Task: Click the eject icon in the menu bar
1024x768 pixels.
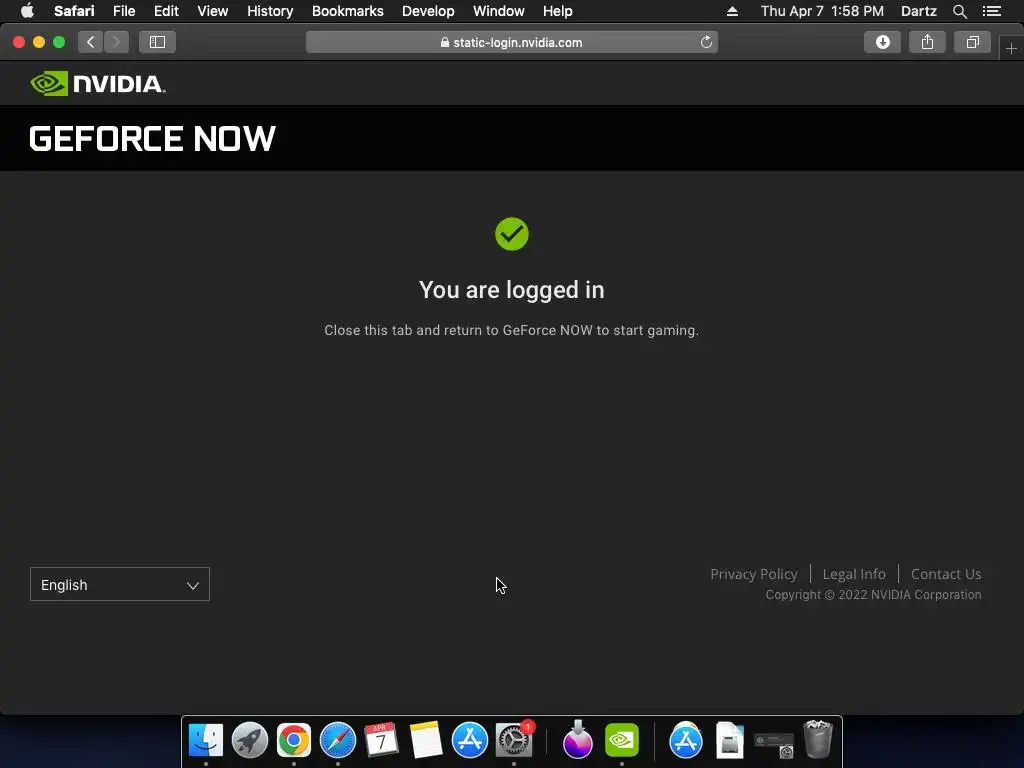Action: pyautogui.click(x=732, y=11)
